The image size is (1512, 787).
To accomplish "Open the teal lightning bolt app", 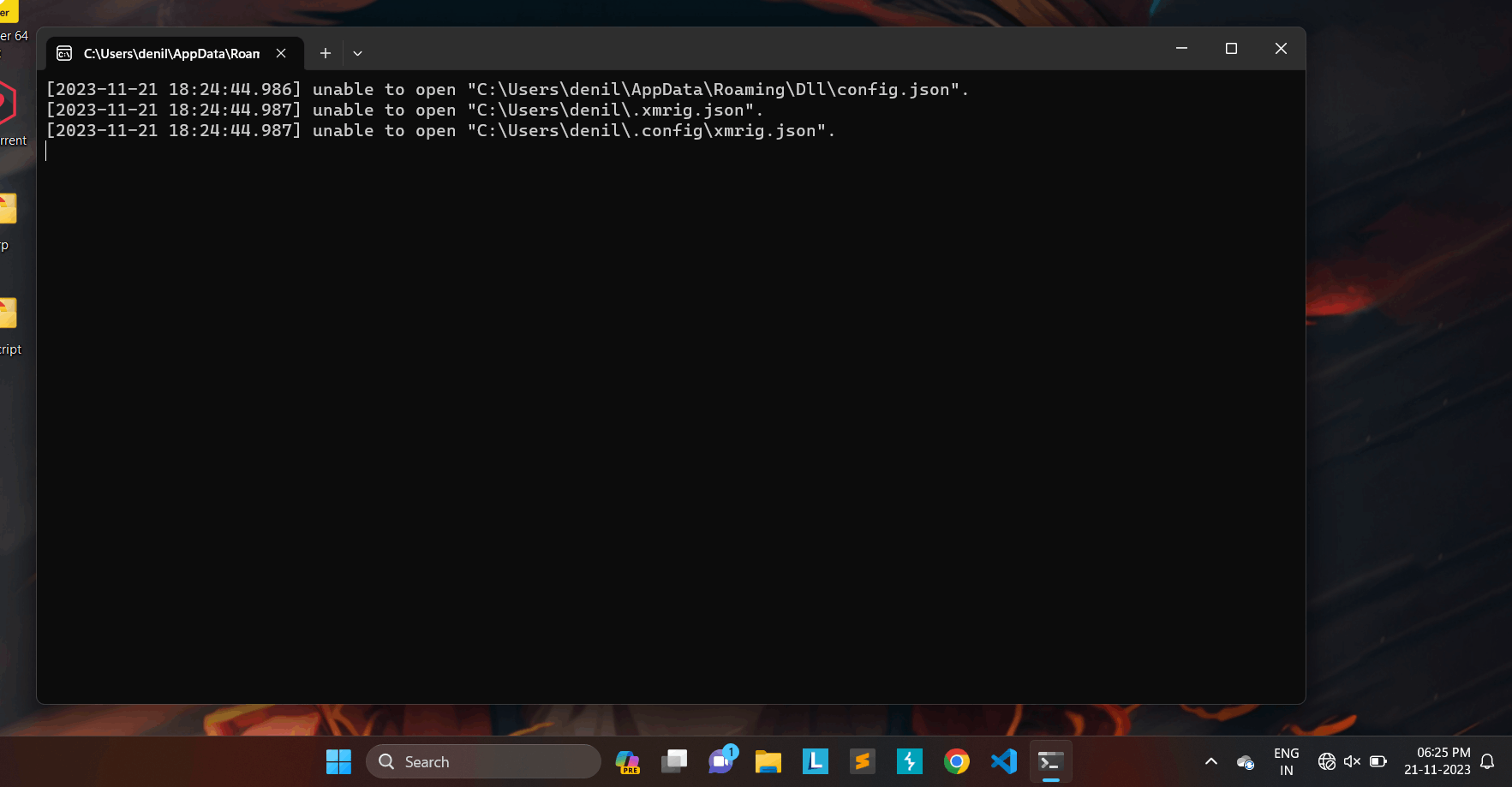I will (x=910, y=761).
